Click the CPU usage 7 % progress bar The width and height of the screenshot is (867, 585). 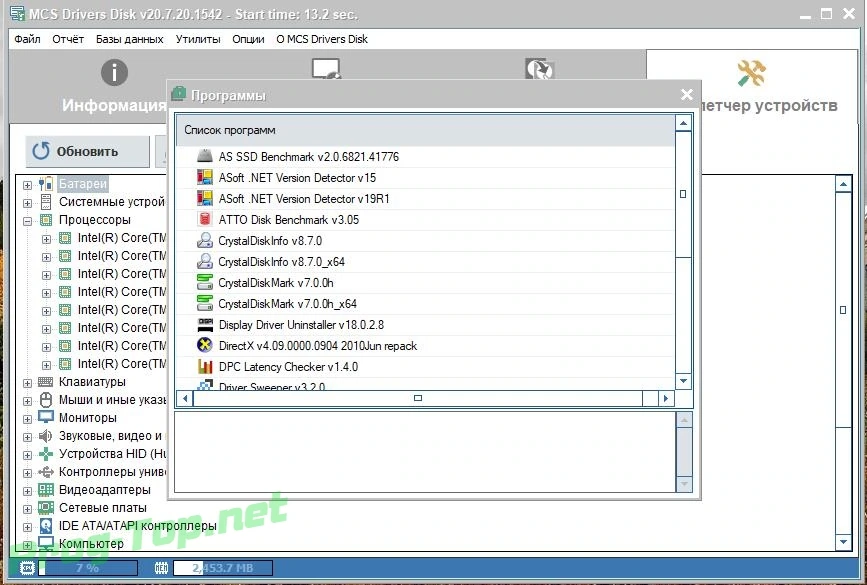click(x=88, y=568)
